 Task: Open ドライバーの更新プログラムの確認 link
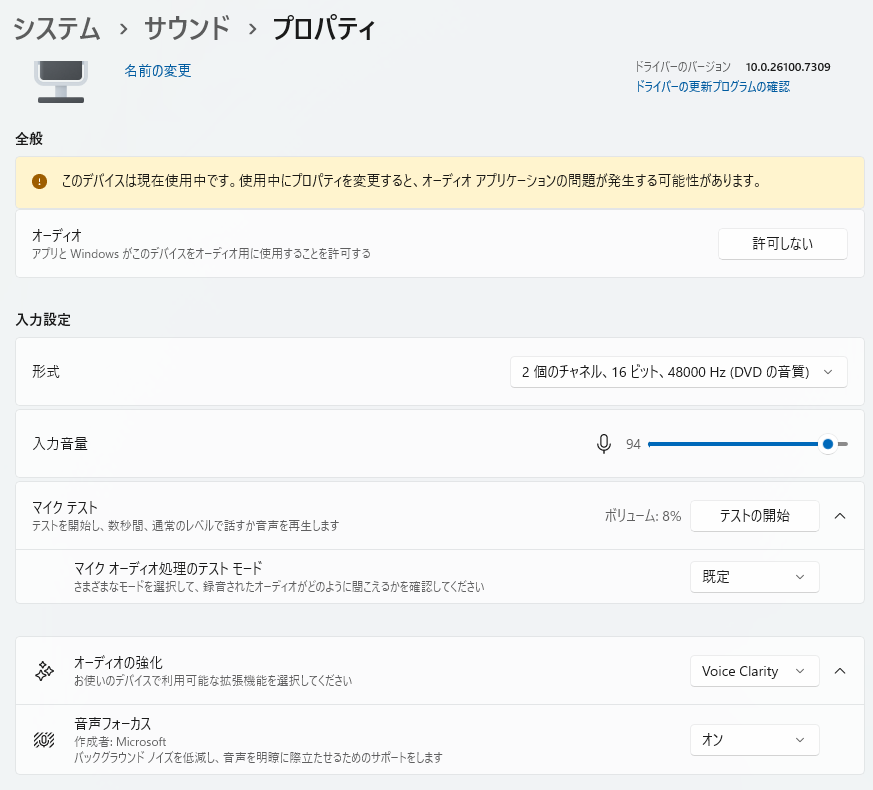point(712,87)
